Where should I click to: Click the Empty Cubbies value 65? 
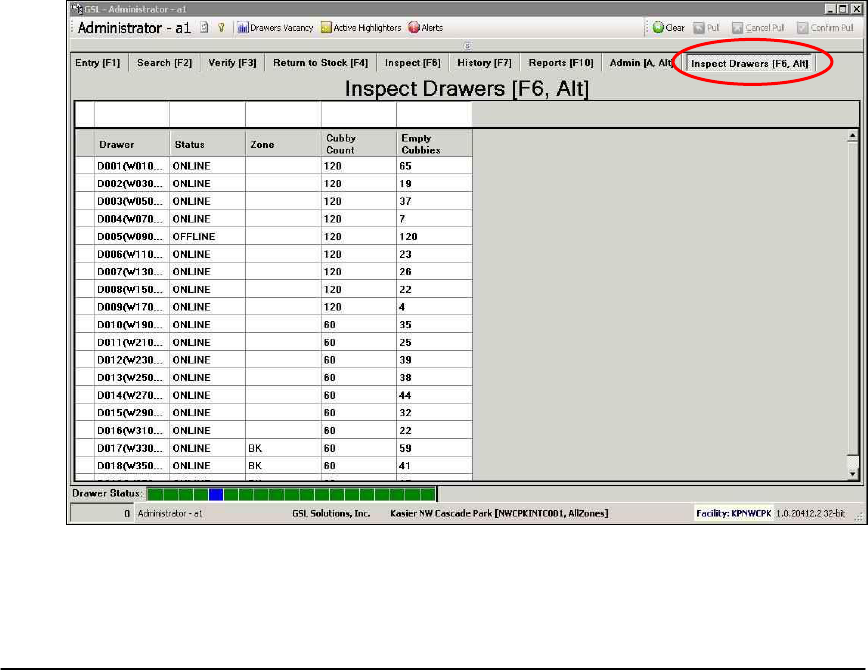coord(435,166)
